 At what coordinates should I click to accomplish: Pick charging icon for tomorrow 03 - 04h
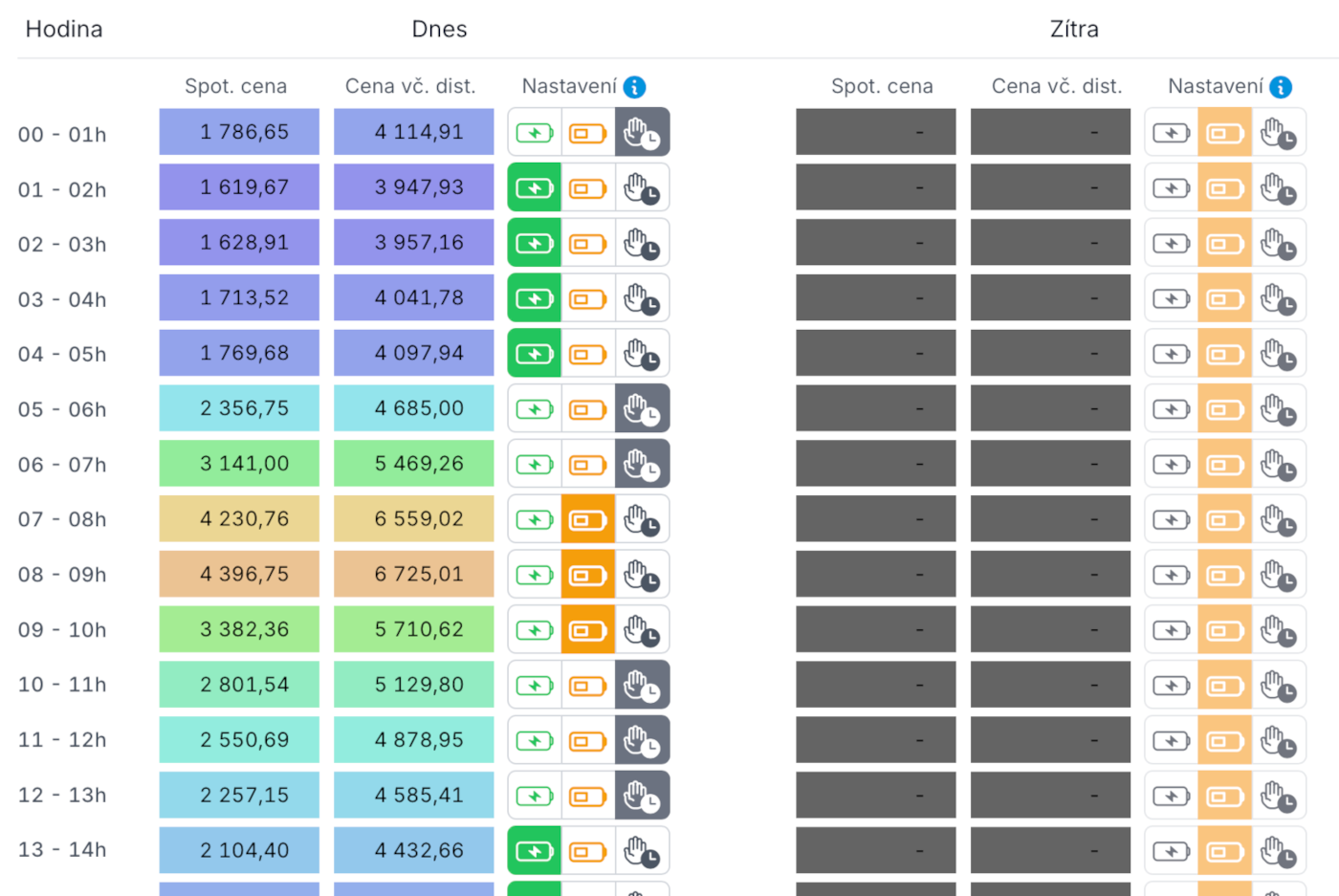[1171, 299]
